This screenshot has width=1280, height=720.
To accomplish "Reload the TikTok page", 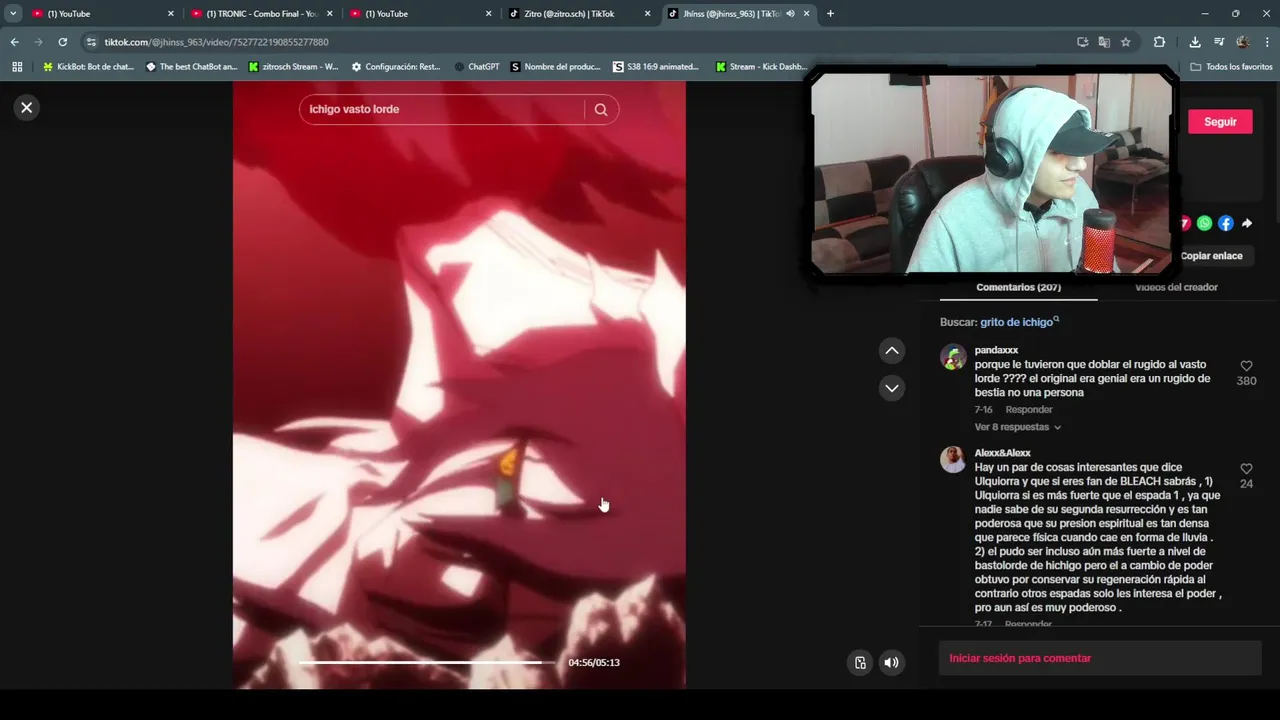I will [62, 42].
